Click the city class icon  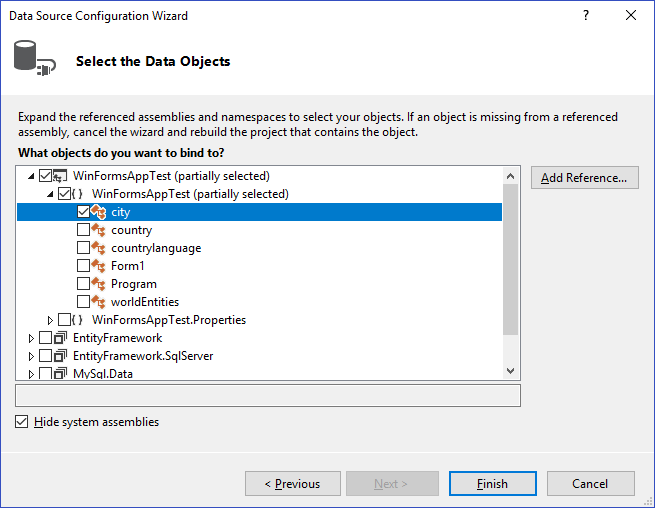98,212
